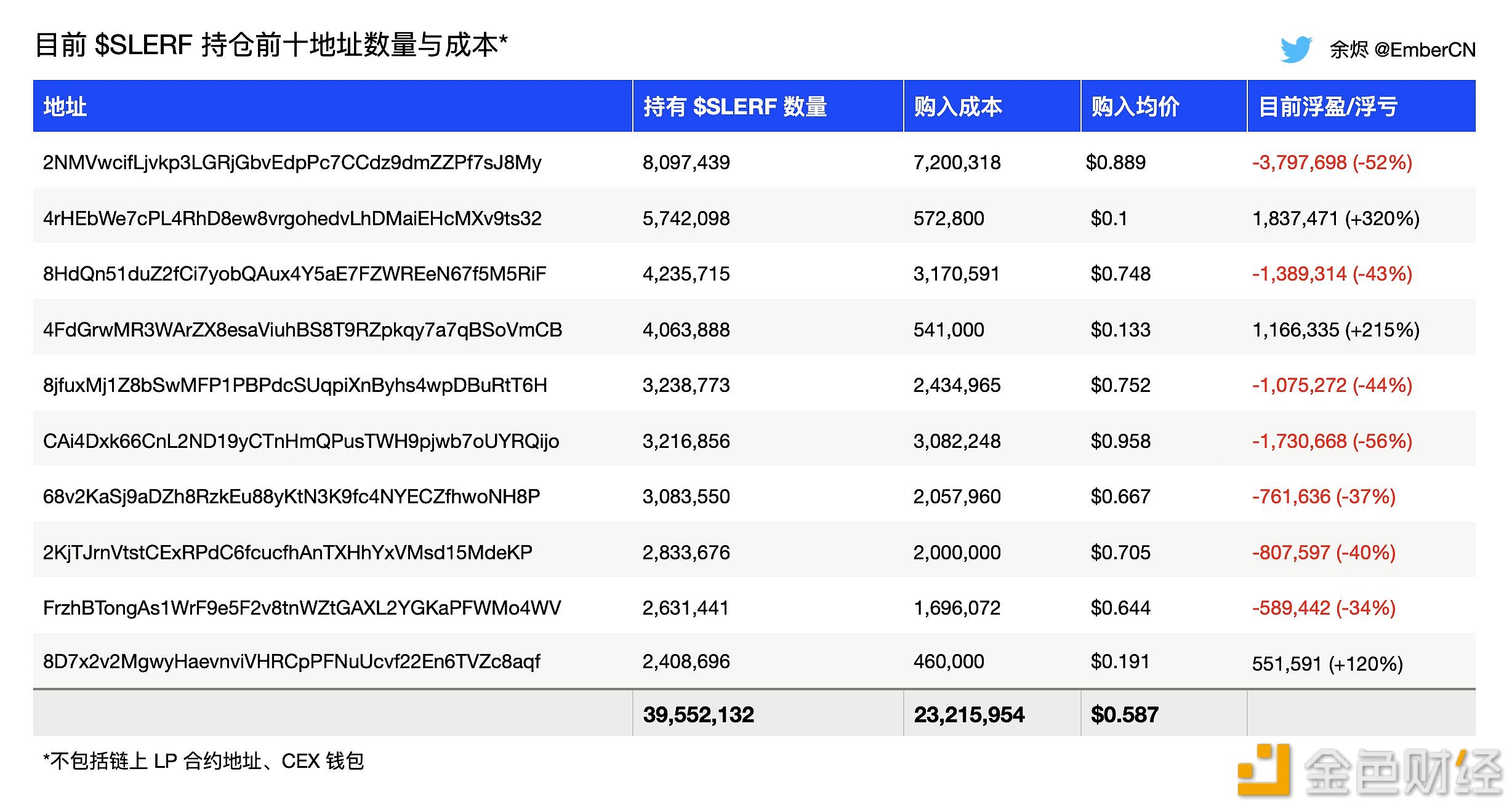Select address CAi4Dxk66CnL2ND19yCTnHmQPusTWH9pjwb7oUYRQijo
The width and height of the screenshot is (1512, 806).
(x=301, y=441)
